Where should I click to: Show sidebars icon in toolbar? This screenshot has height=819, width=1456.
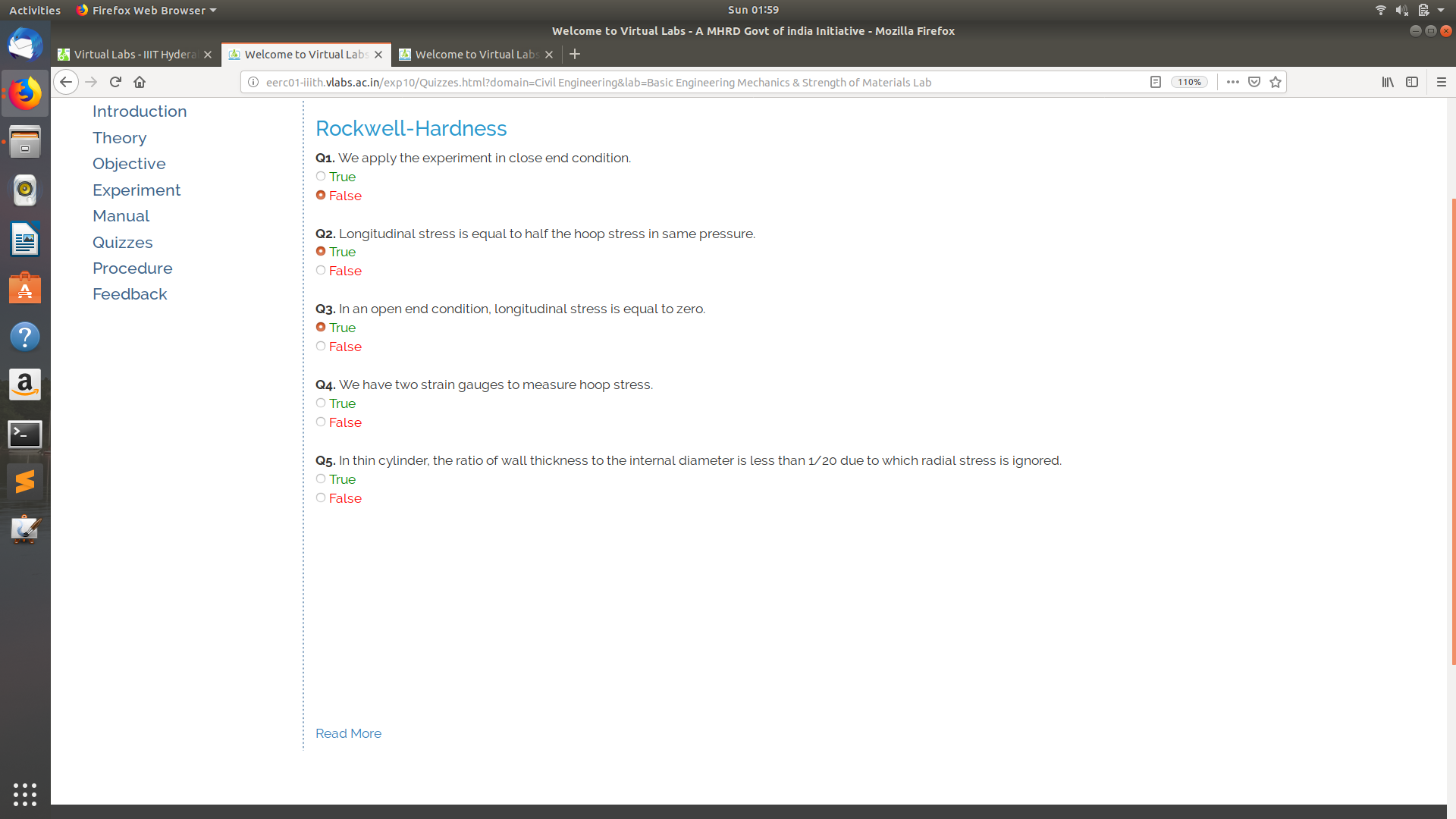tap(1412, 82)
